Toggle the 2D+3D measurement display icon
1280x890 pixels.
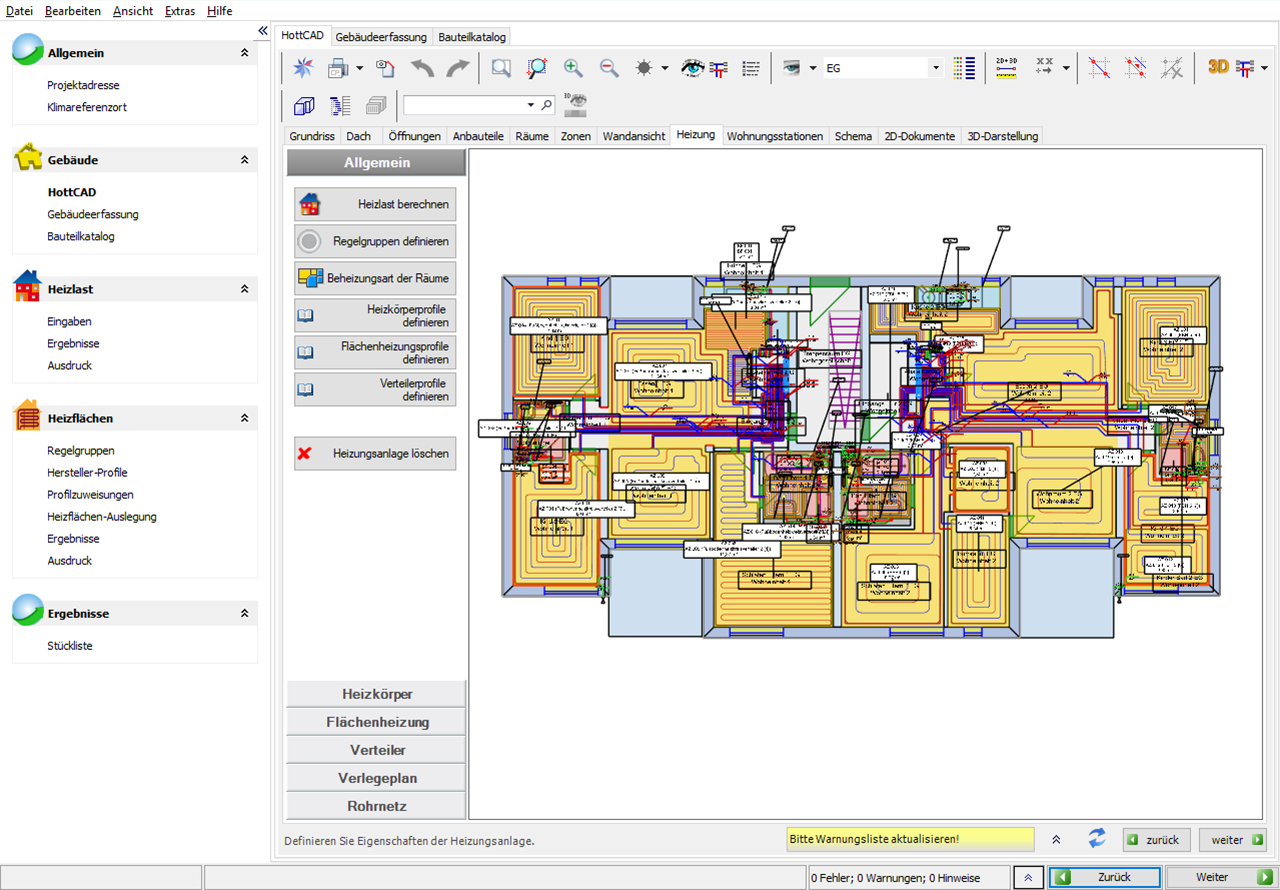[x=1007, y=68]
